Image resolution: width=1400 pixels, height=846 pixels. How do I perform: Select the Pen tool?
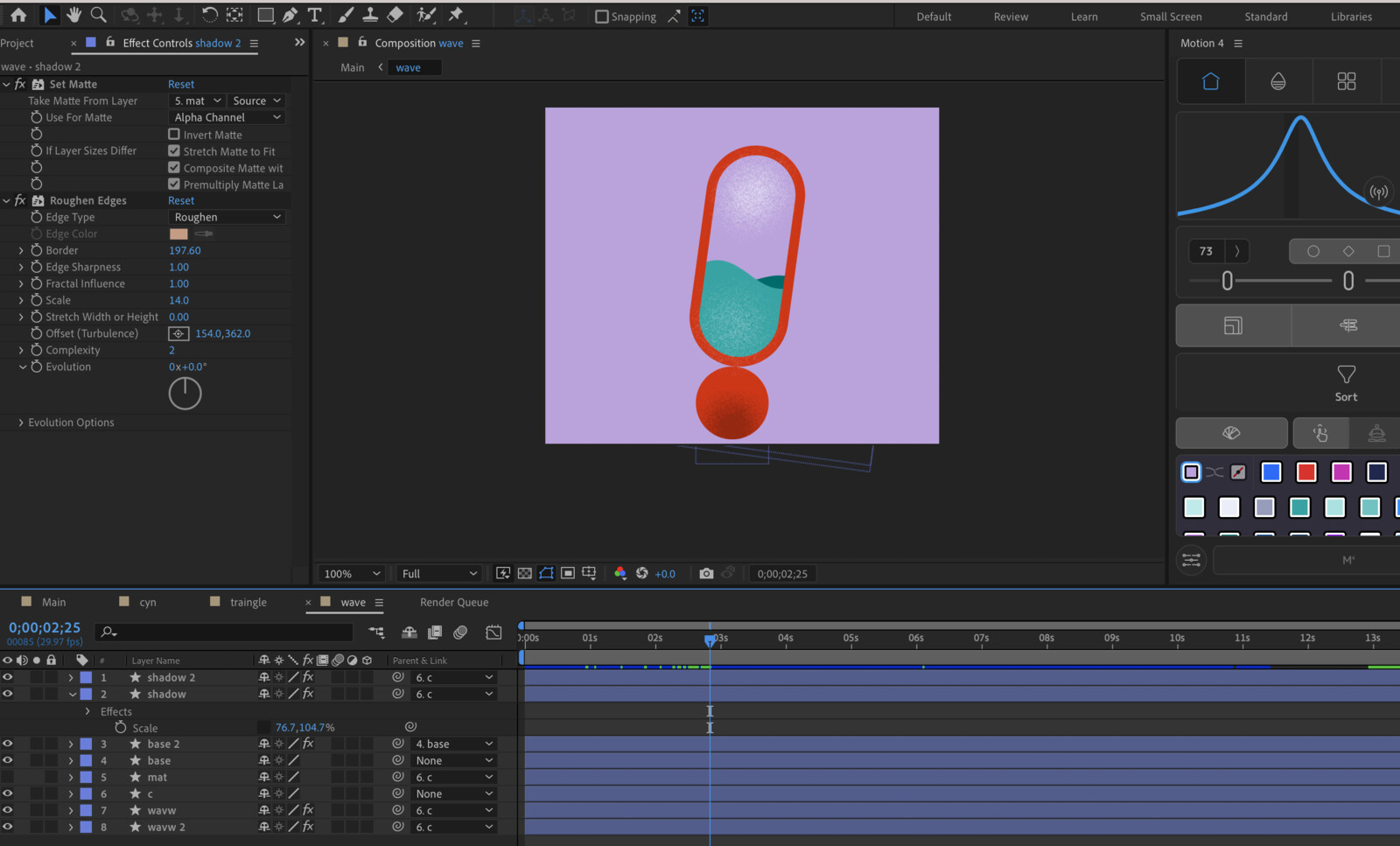click(290, 15)
